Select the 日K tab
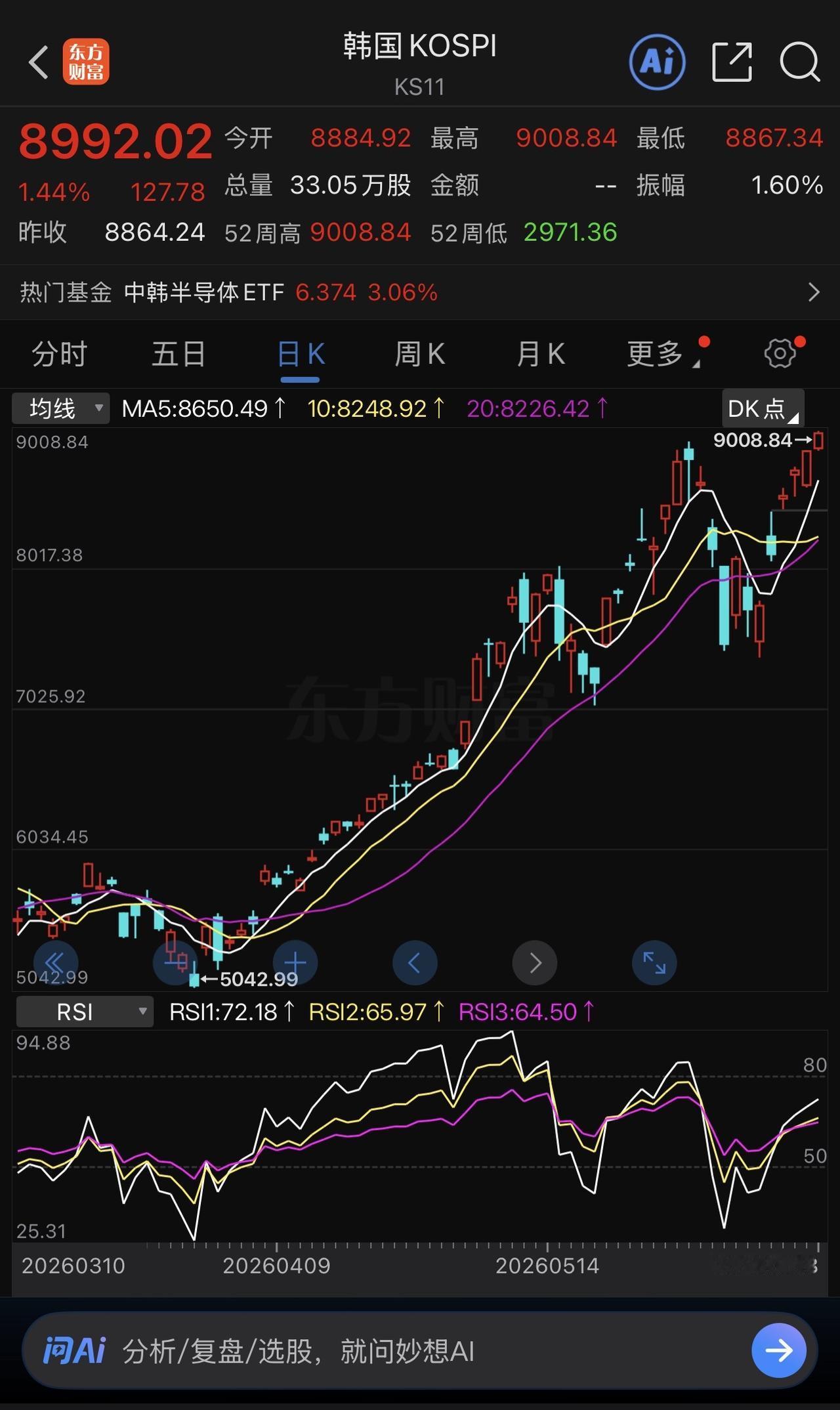The height and width of the screenshot is (1410, 840). (x=301, y=354)
